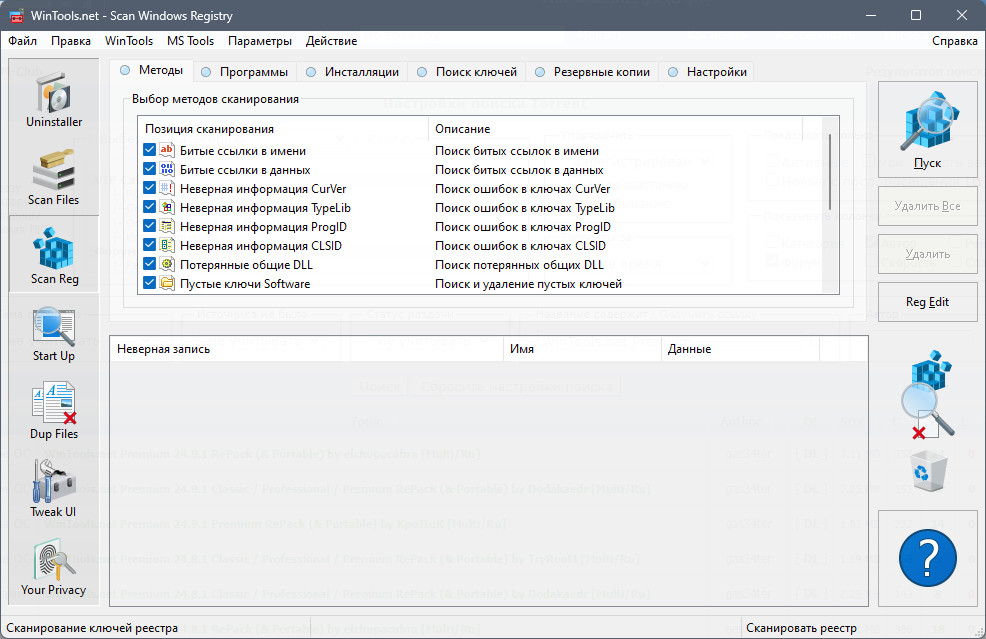Switch to the Программы tab
Image resolution: width=986 pixels, height=639 pixels.
click(x=245, y=72)
